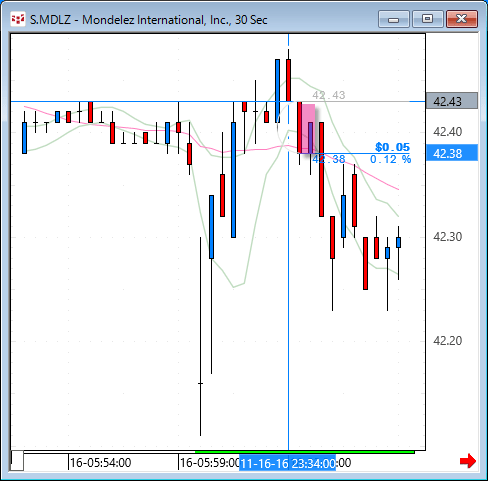Click the 42.40 price axis label
The image size is (488, 481).
point(447,132)
